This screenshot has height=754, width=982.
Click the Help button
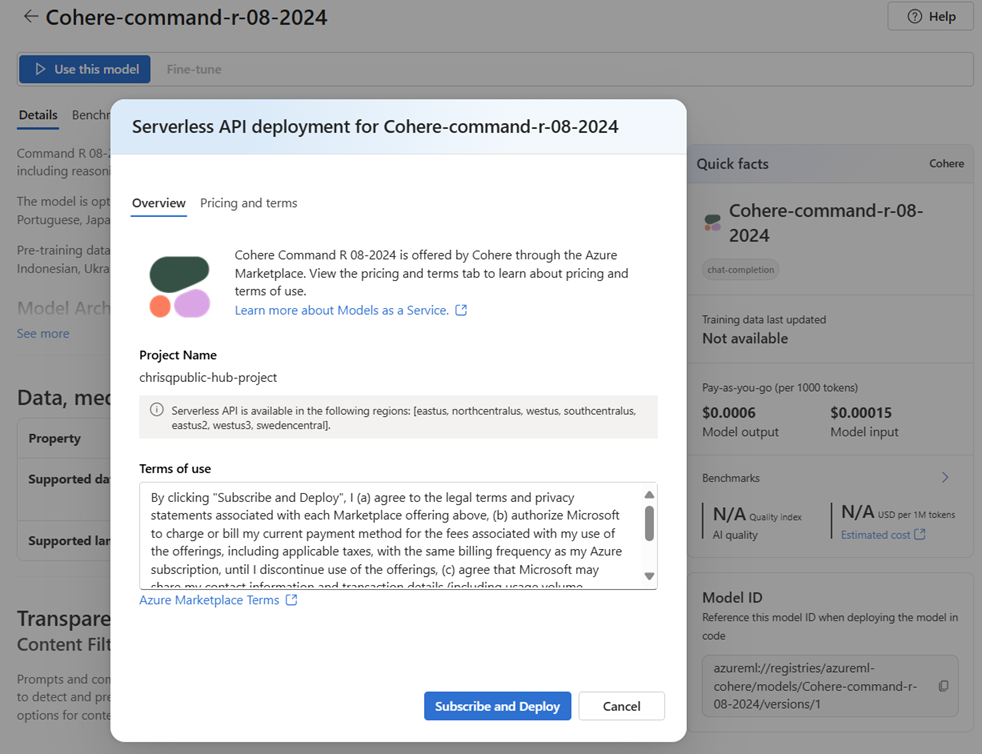click(930, 17)
